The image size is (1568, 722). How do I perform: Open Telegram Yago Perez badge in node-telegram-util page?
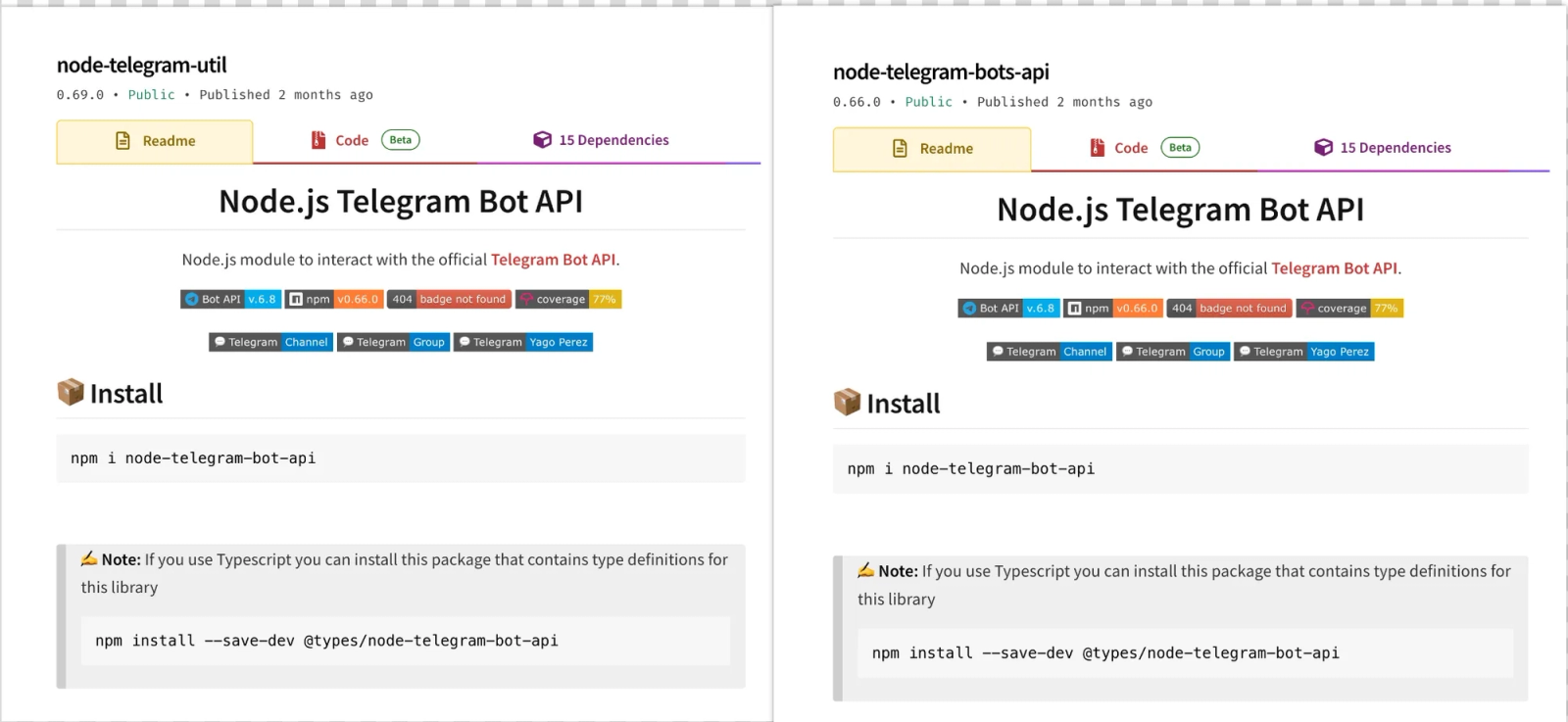pos(523,342)
